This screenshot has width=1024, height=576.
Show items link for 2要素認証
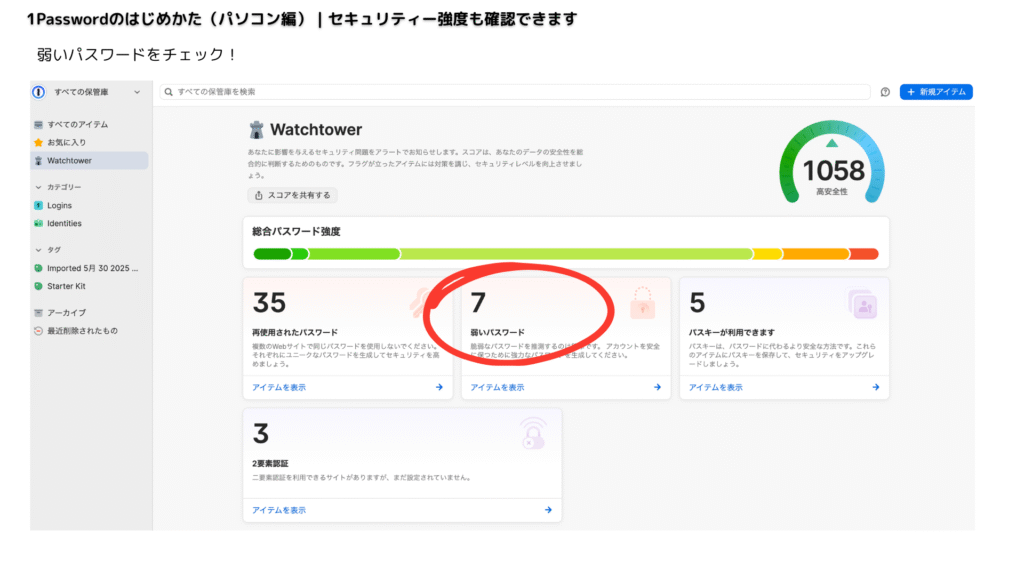click(279, 510)
